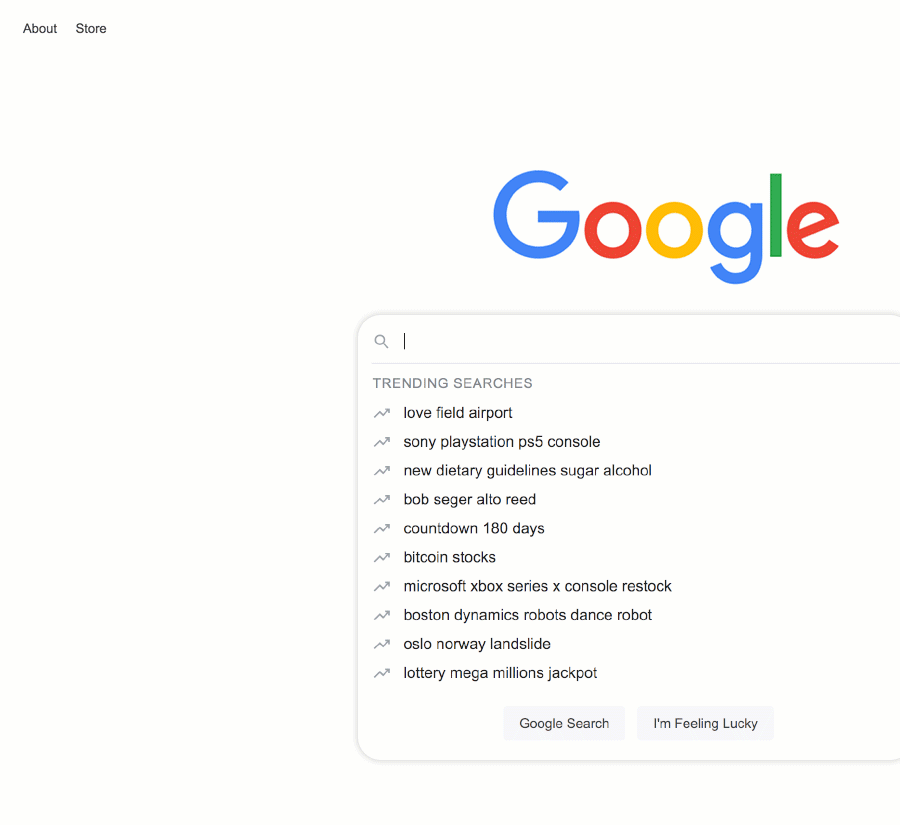Open the Store link
900x825 pixels.
tap(91, 29)
